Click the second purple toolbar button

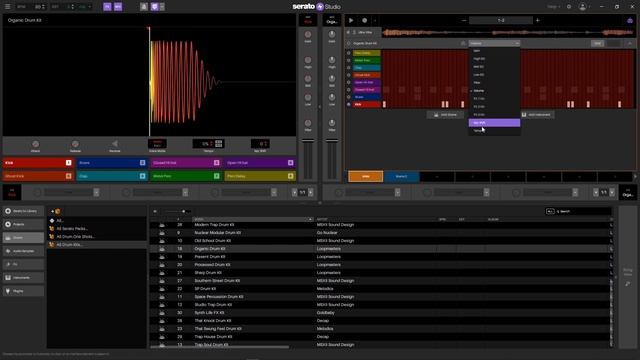tap(118, 7)
